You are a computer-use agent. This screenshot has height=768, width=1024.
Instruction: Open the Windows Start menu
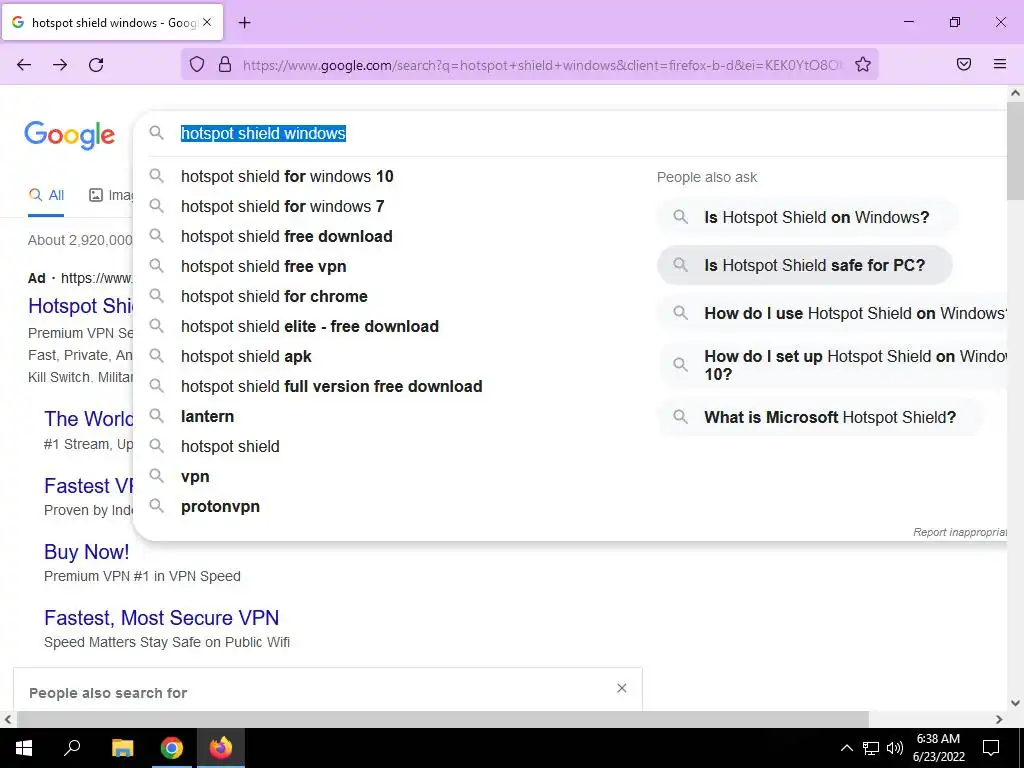pyautogui.click(x=24, y=748)
